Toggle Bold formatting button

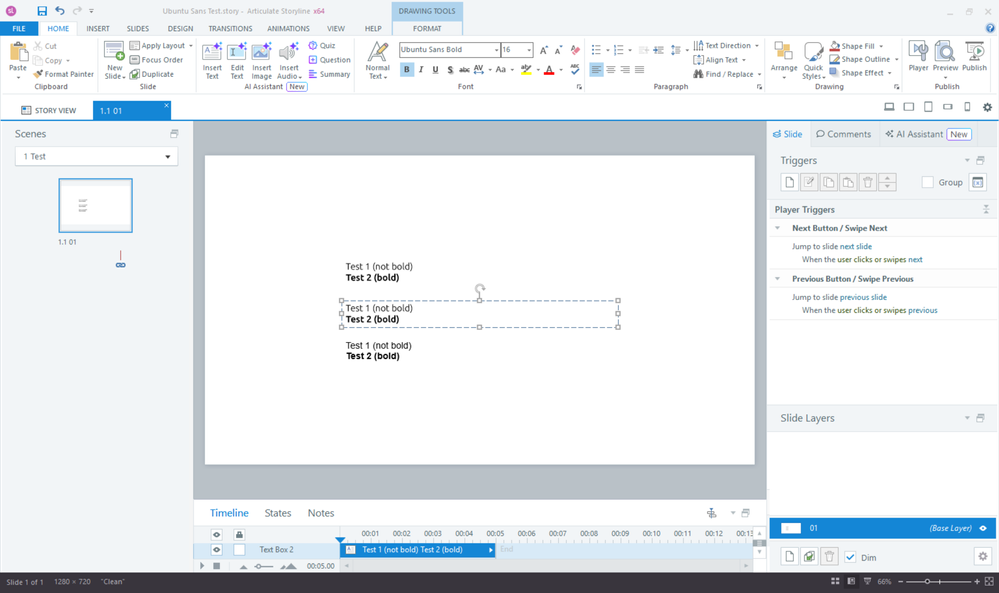coord(406,69)
